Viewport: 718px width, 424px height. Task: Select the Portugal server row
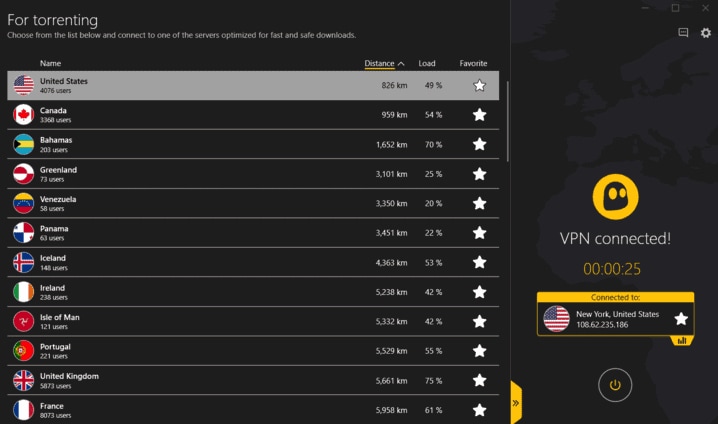(x=253, y=351)
